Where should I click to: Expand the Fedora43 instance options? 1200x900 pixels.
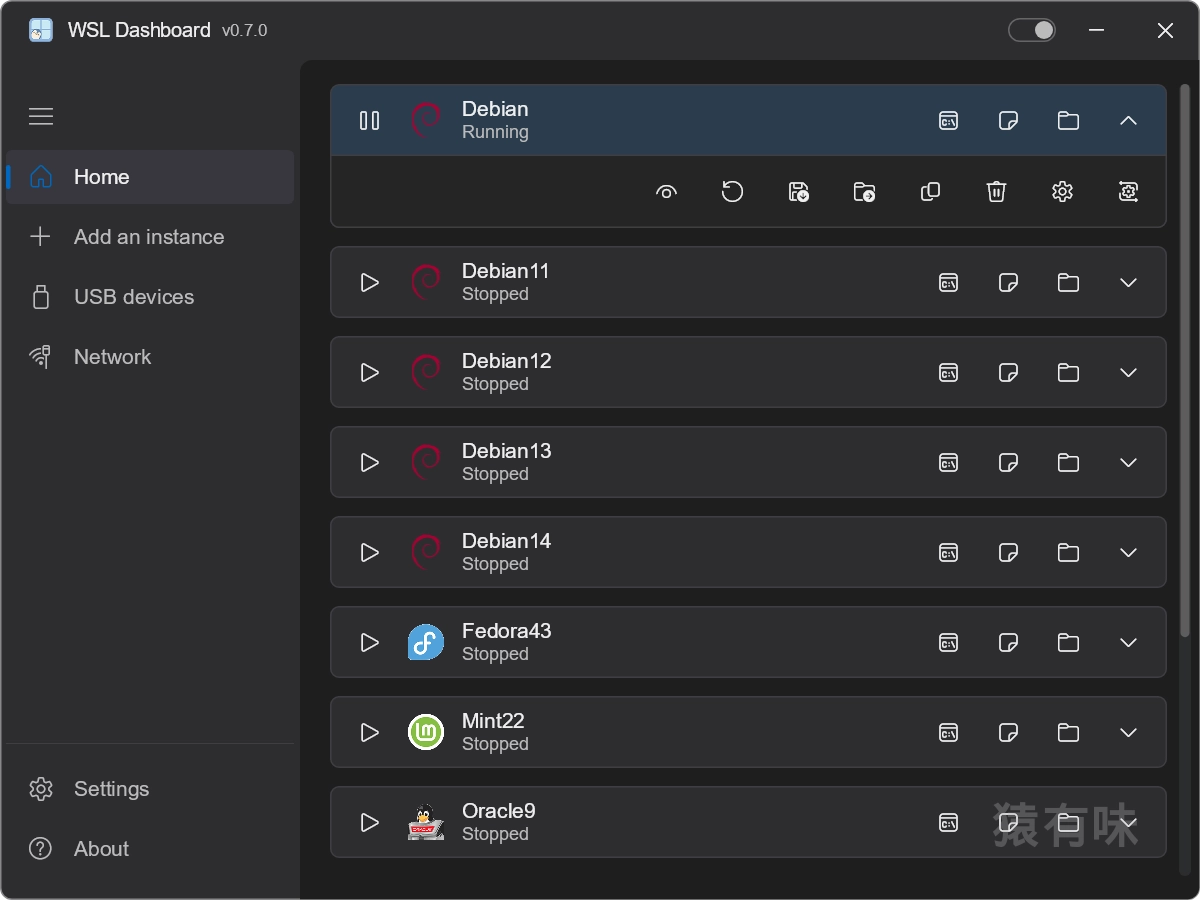click(x=1128, y=643)
